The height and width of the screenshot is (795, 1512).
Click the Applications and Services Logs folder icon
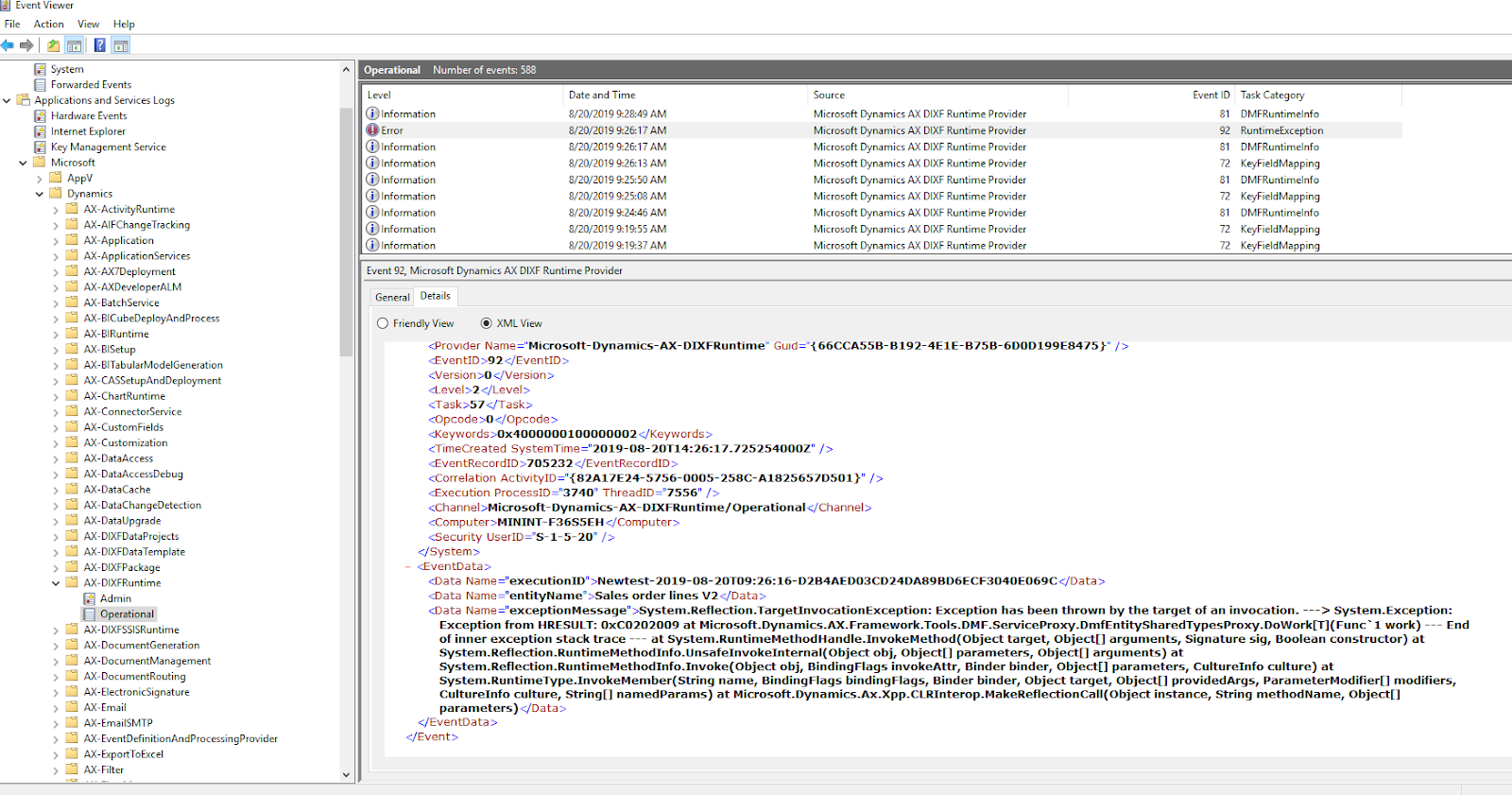click(x=24, y=100)
